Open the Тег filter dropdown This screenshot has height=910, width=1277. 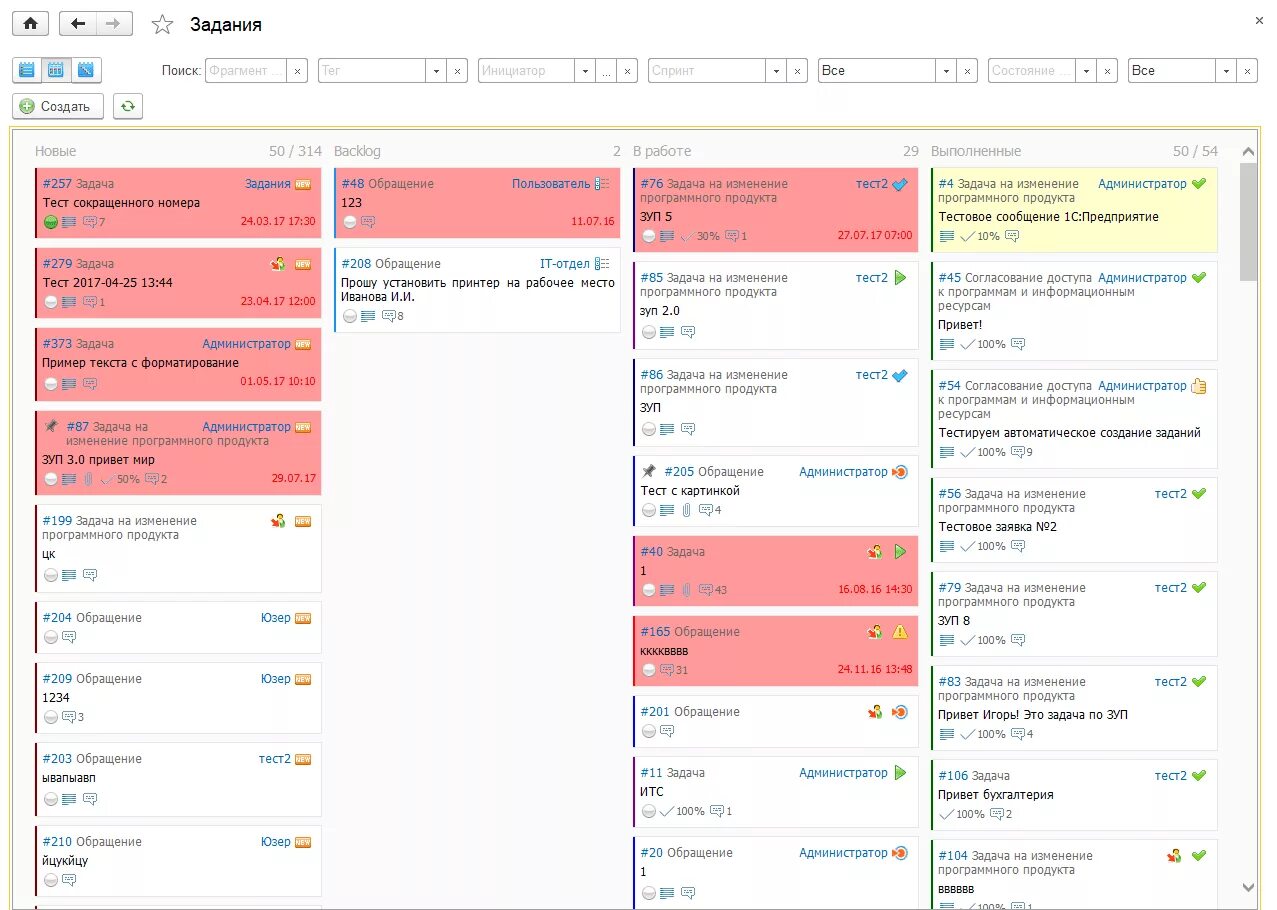tap(436, 71)
